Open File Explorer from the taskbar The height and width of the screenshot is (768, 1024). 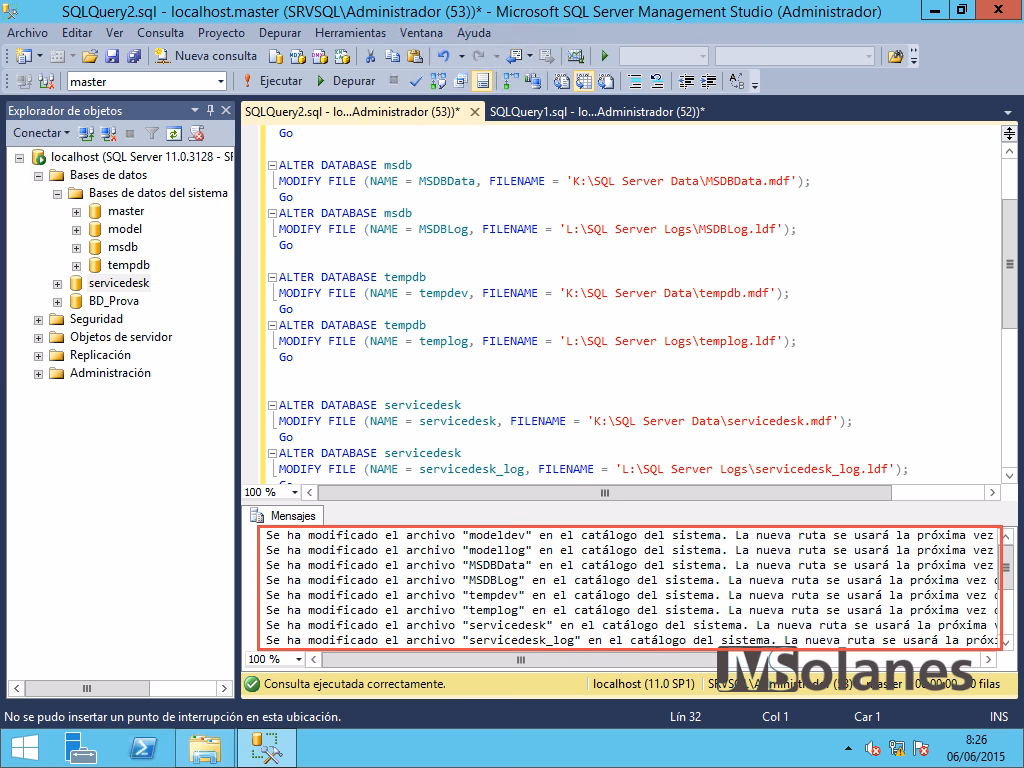tap(204, 748)
